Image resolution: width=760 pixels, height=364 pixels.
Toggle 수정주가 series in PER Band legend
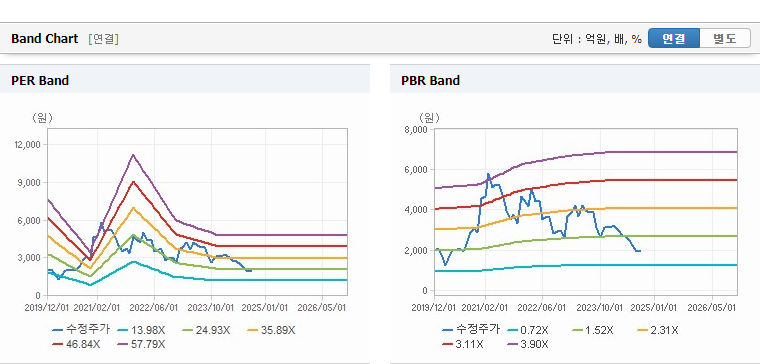point(81,330)
